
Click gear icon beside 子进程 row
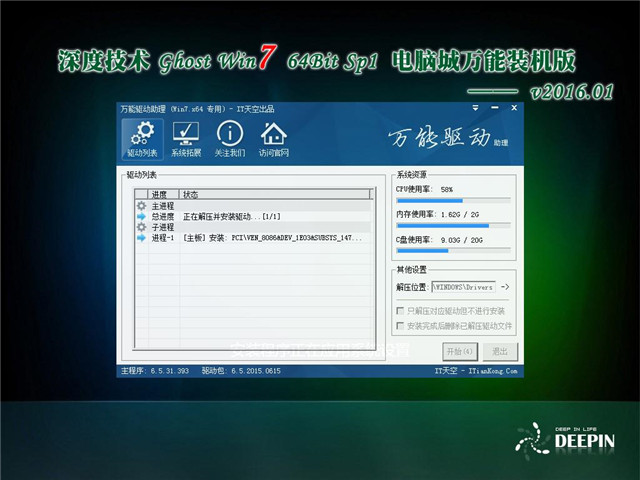pos(141,227)
